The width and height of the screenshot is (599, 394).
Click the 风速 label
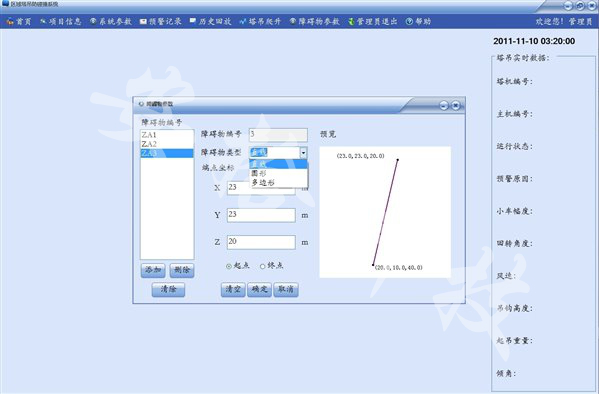[x=506, y=276]
